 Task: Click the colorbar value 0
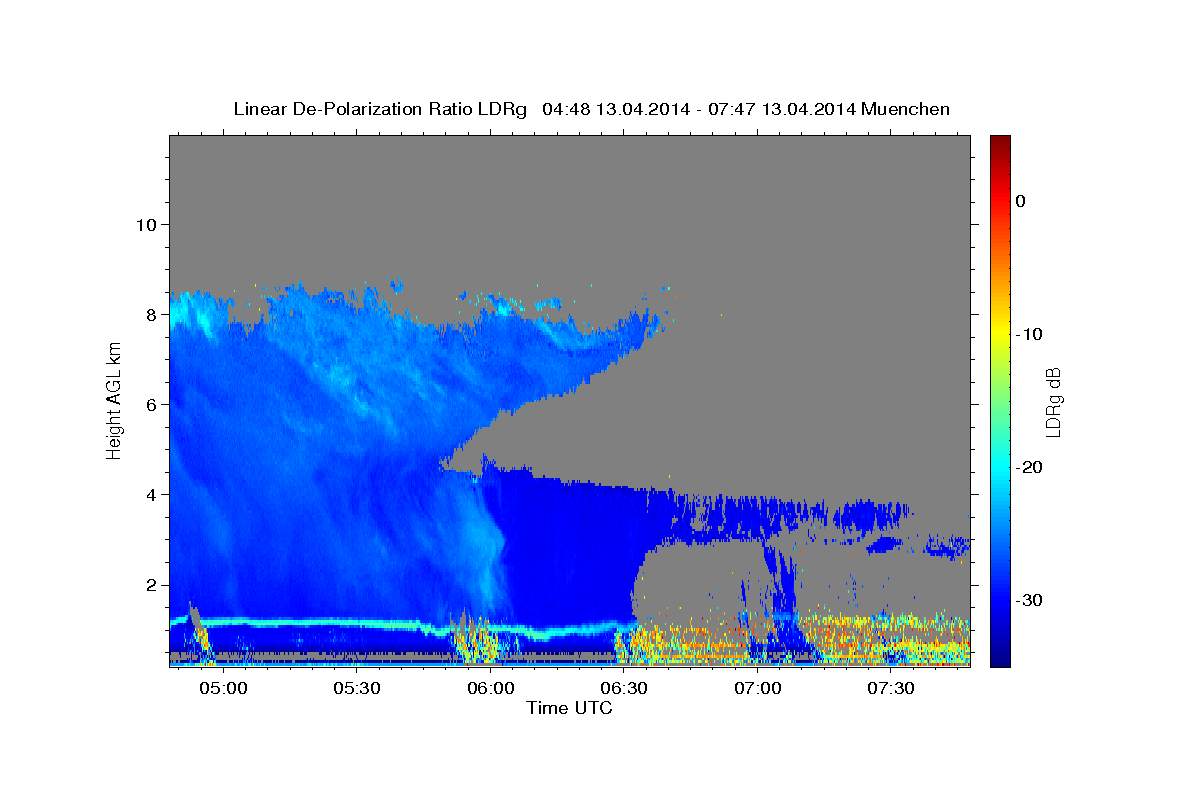click(1021, 201)
